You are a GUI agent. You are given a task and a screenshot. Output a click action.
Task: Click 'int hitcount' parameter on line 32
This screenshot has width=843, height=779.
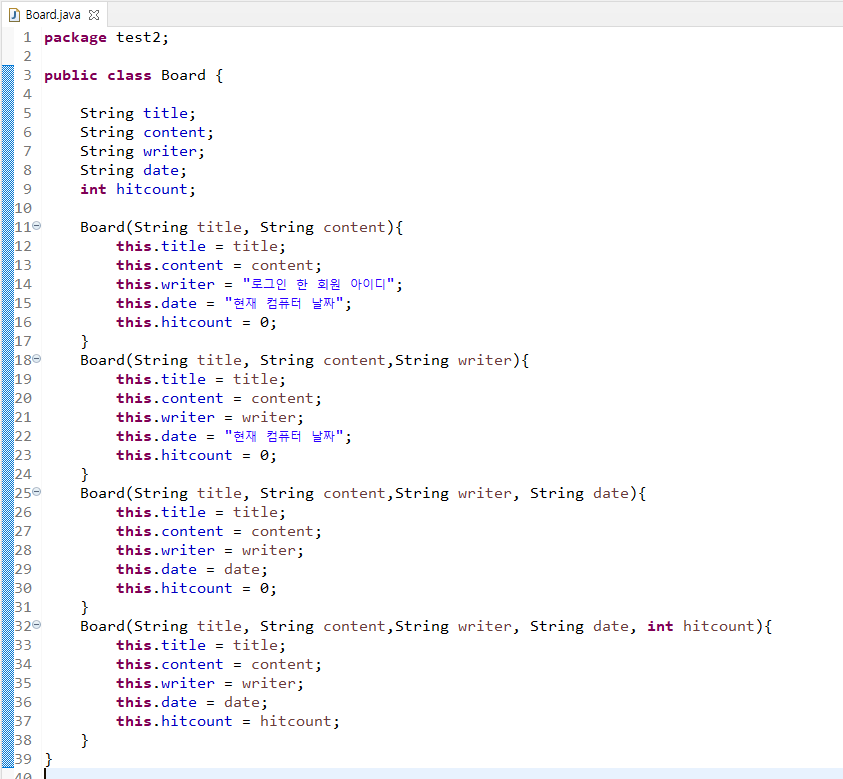(x=701, y=626)
